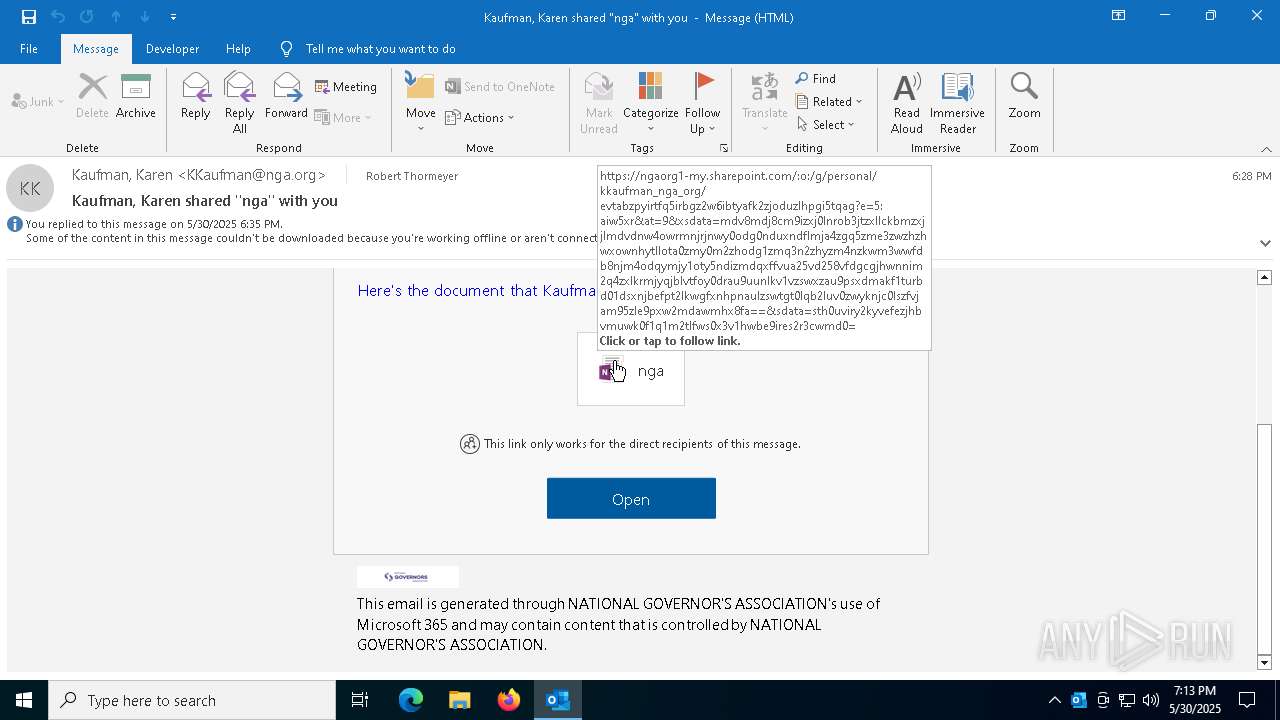1280x720 pixels.
Task: Open Task View on the taskbar
Action: click(360, 700)
